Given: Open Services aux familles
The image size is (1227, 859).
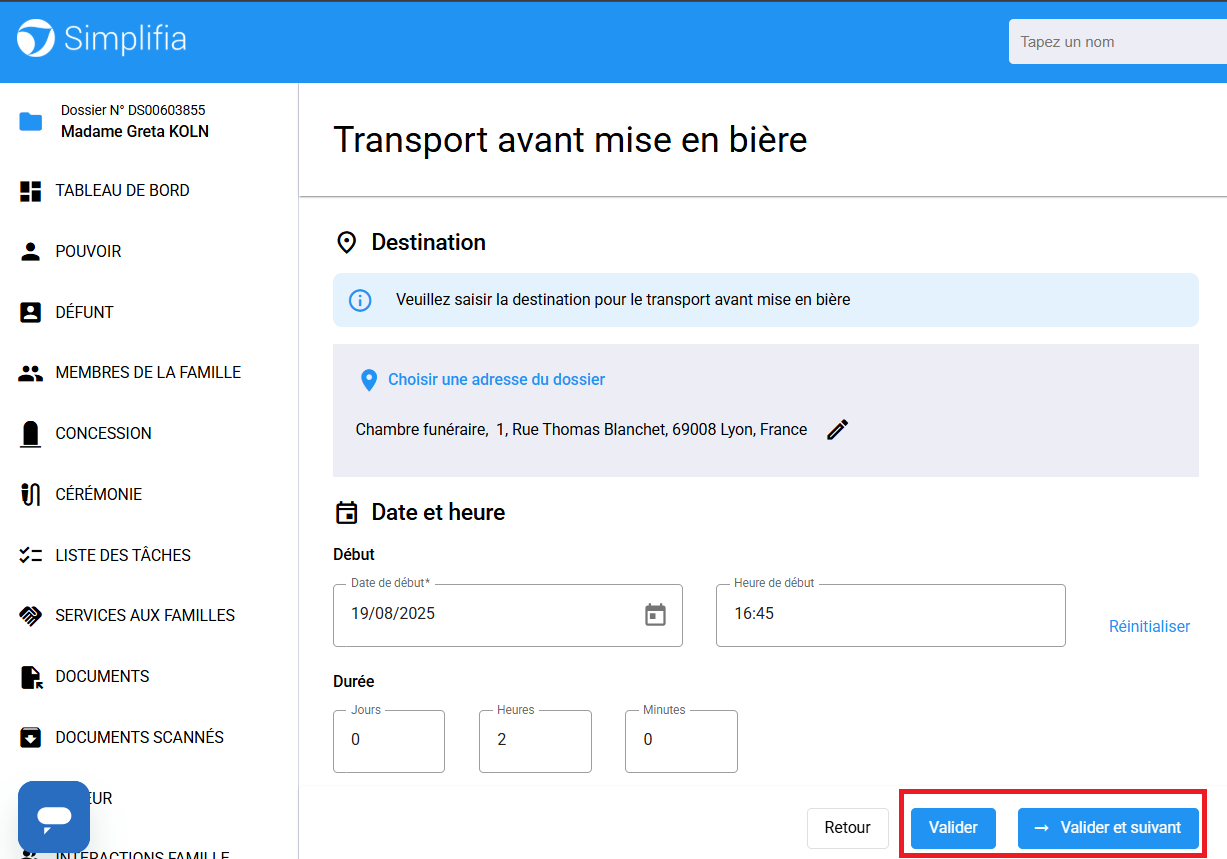Looking at the screenshot, I should click(x=145, y=616).
